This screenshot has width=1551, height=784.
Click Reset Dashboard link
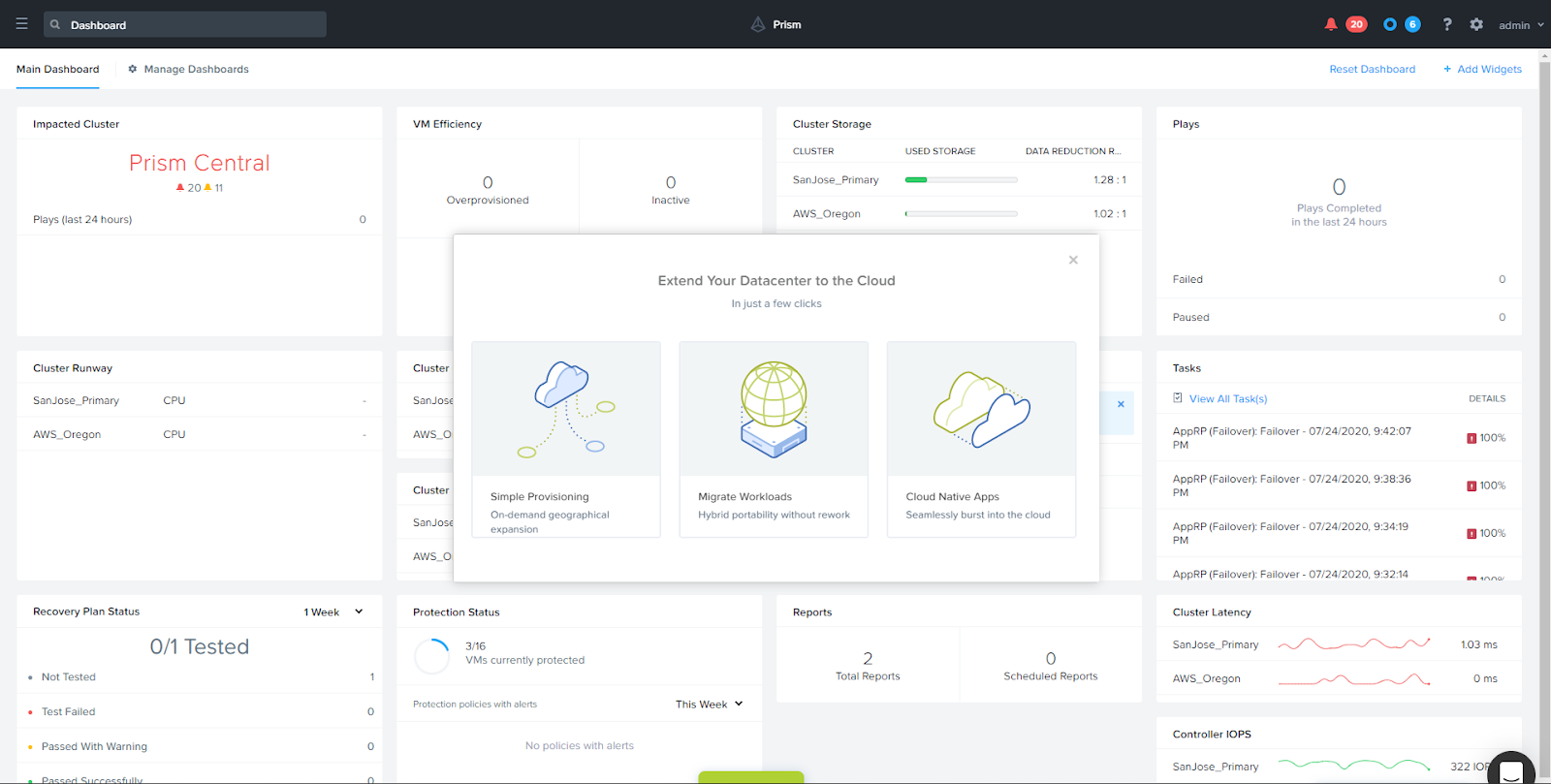click(1372, 69)
